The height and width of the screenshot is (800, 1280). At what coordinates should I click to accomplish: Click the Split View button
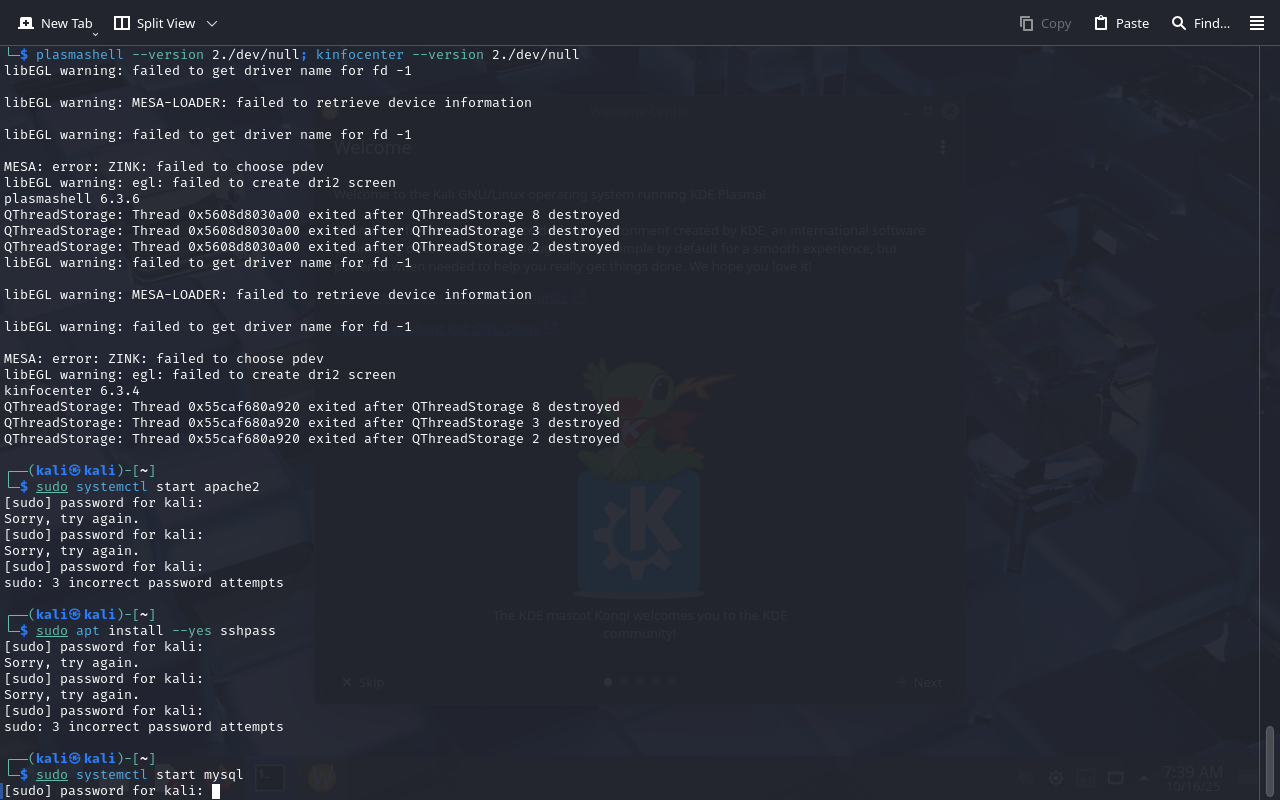pos(154,23)
